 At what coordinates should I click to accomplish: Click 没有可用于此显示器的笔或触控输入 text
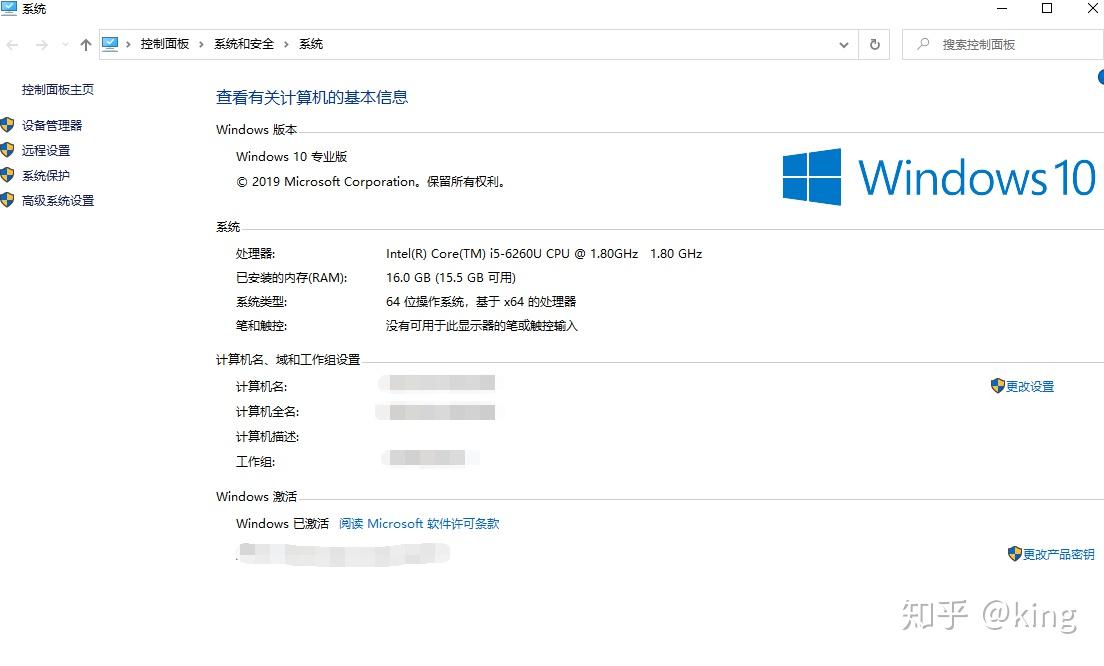click(482, 325)
